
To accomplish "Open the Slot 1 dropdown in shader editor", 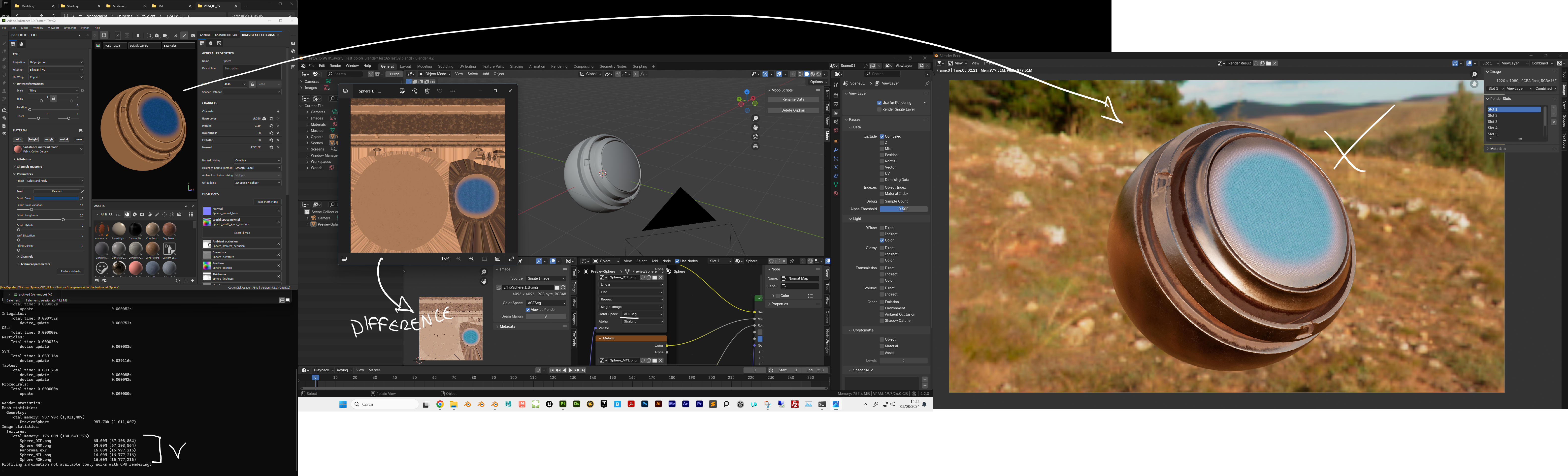I will point(720,261).
